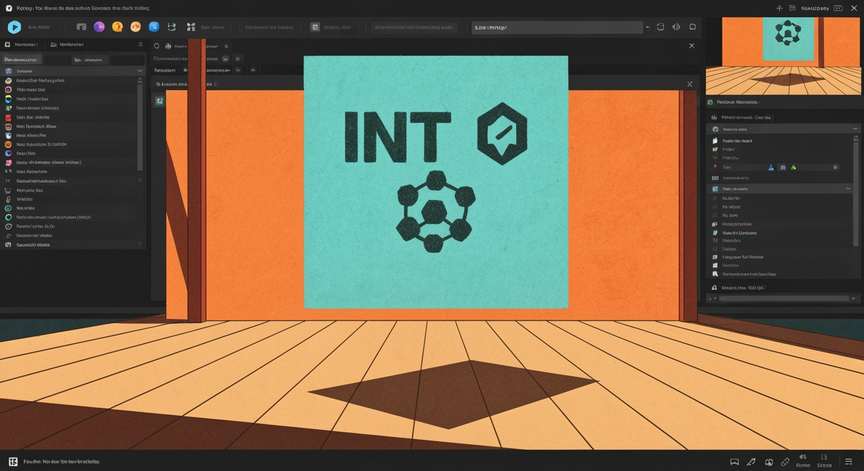Click the molecule network symbol on the poster

point(435,212)
